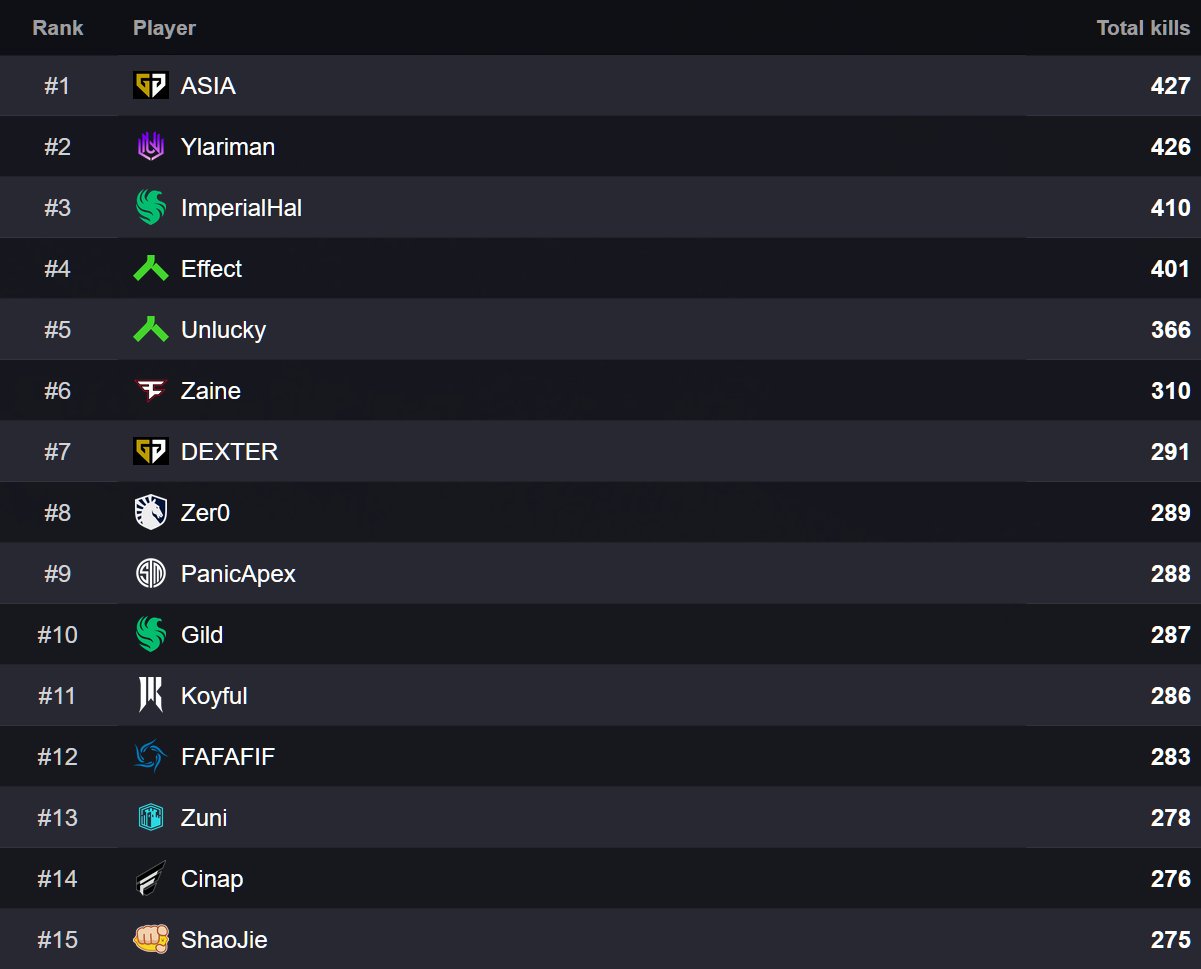Open player name Unlucky
The height and width of the screenshot is (969, 1201).
[223, 330]
